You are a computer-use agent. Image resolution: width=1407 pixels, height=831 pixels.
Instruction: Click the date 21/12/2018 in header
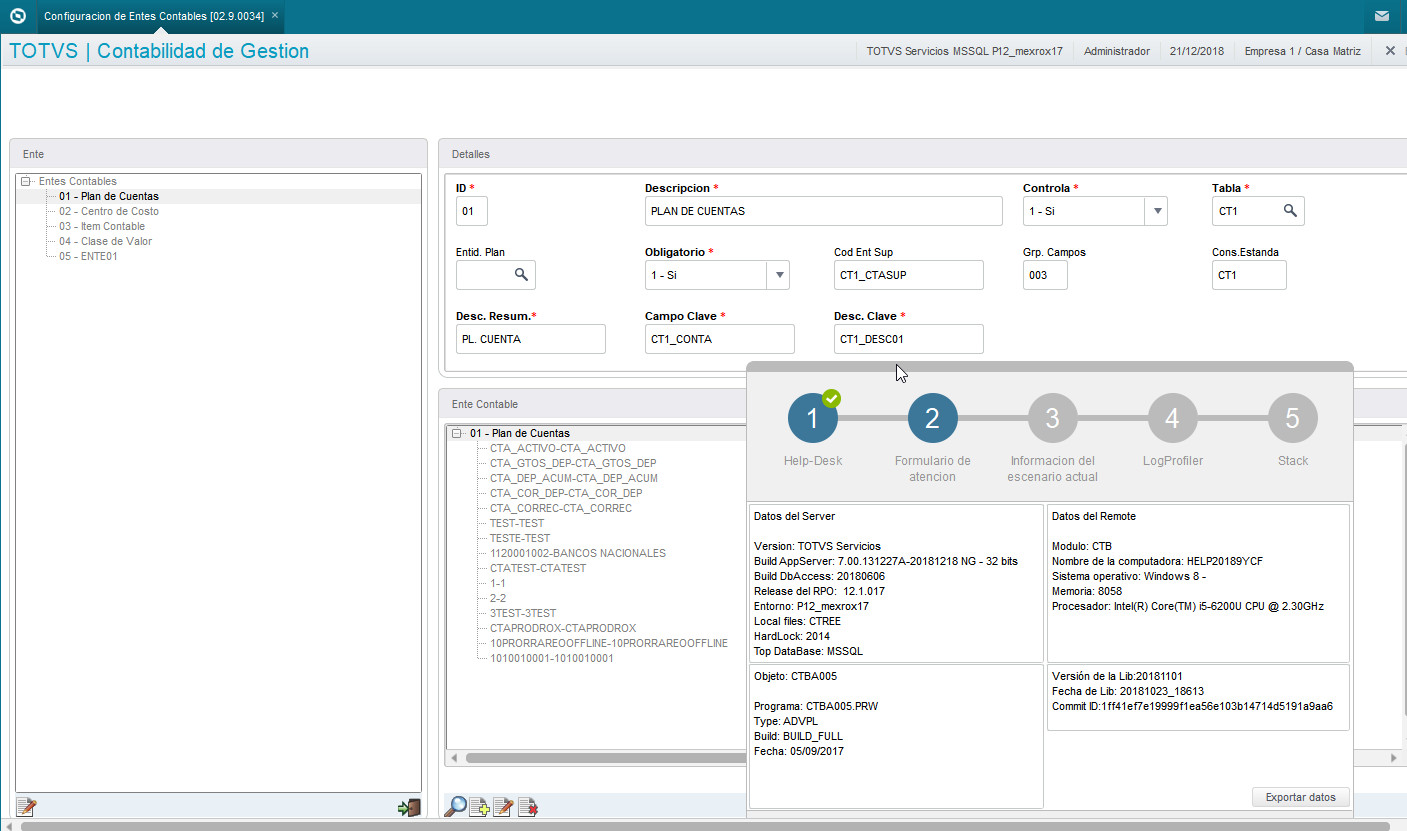[1196, 51]
